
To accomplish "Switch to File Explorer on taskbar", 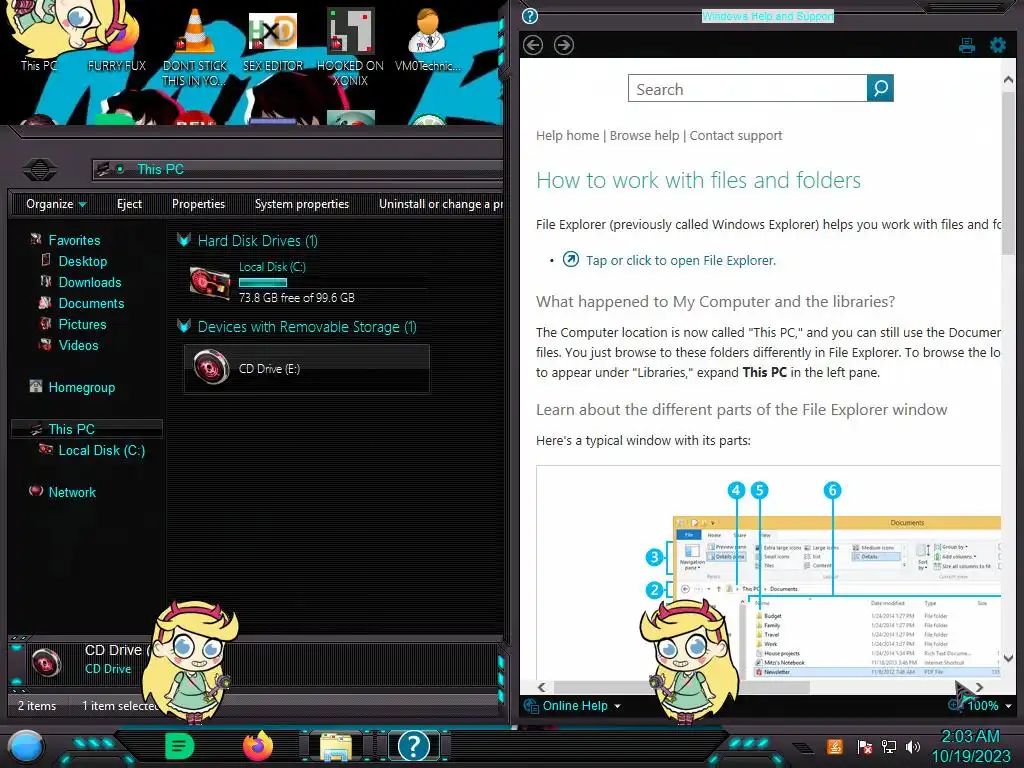I will (x=336, y=746).
